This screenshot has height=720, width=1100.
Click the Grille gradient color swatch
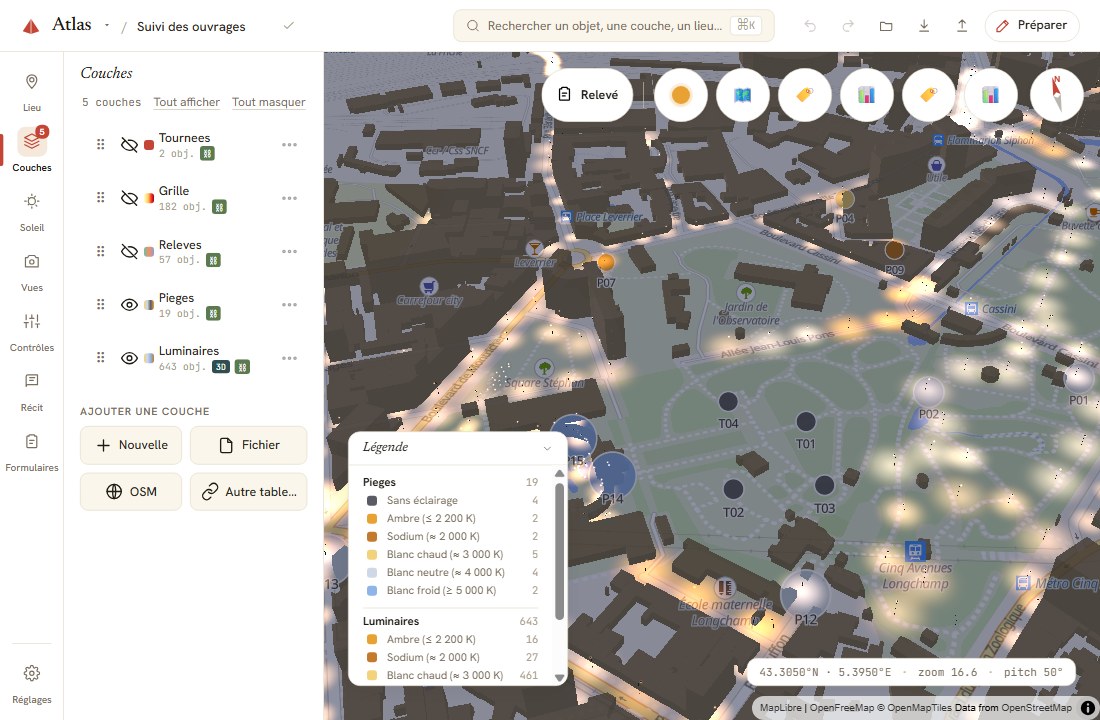pos(149,199)
